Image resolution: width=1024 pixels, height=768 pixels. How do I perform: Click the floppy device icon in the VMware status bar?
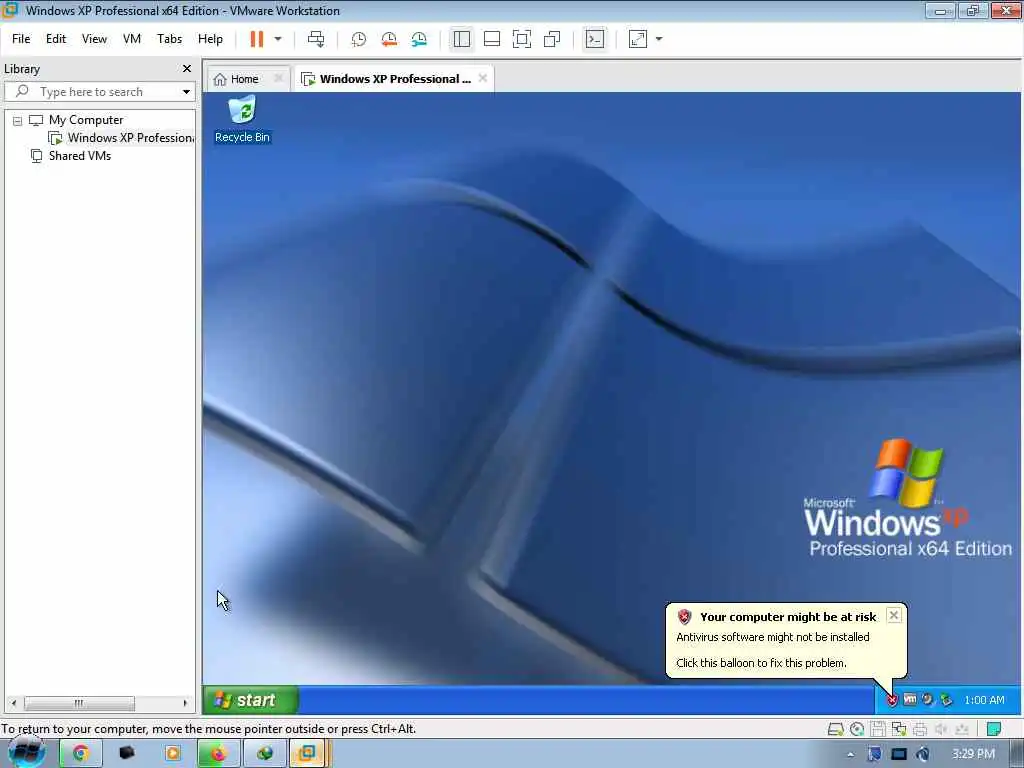tap(878, 729)
